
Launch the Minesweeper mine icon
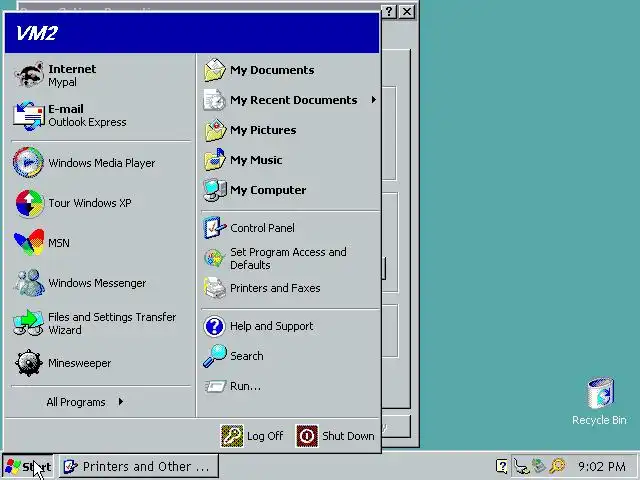pyautogui.click(x=29, y=362)
